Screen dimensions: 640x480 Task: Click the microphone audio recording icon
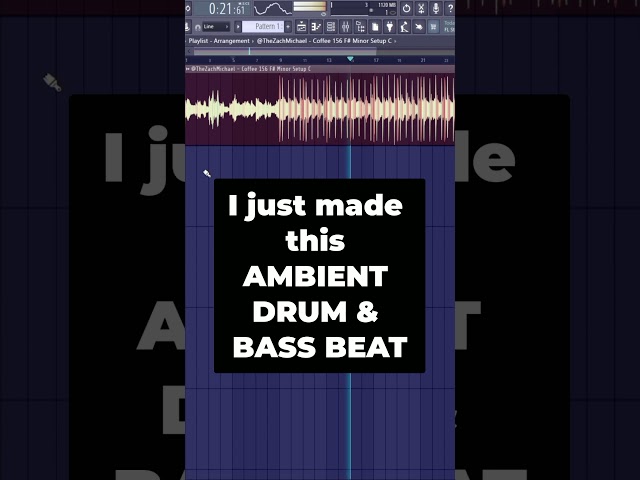[x=436, y=8]
